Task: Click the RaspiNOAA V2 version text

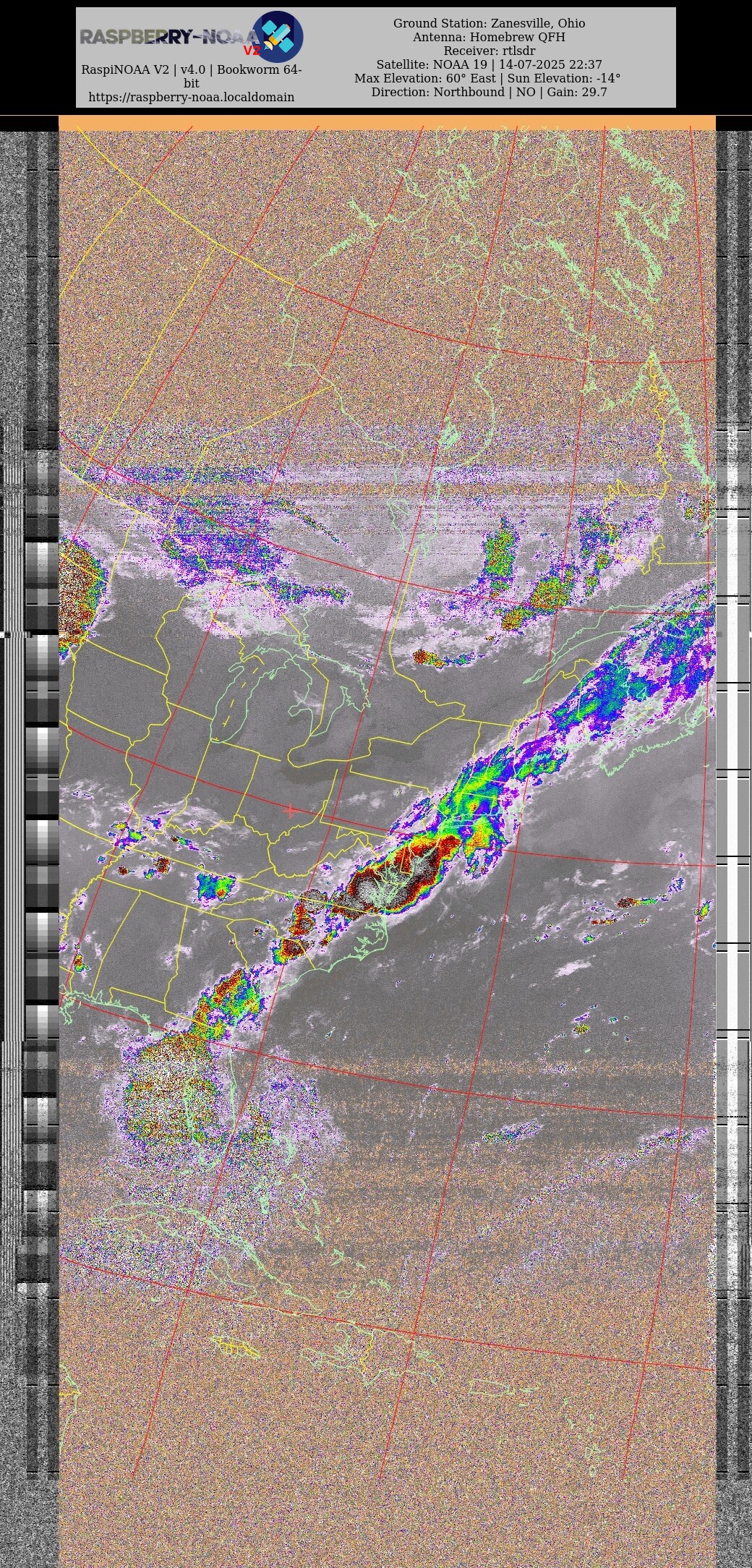Action: pos(191,70)
